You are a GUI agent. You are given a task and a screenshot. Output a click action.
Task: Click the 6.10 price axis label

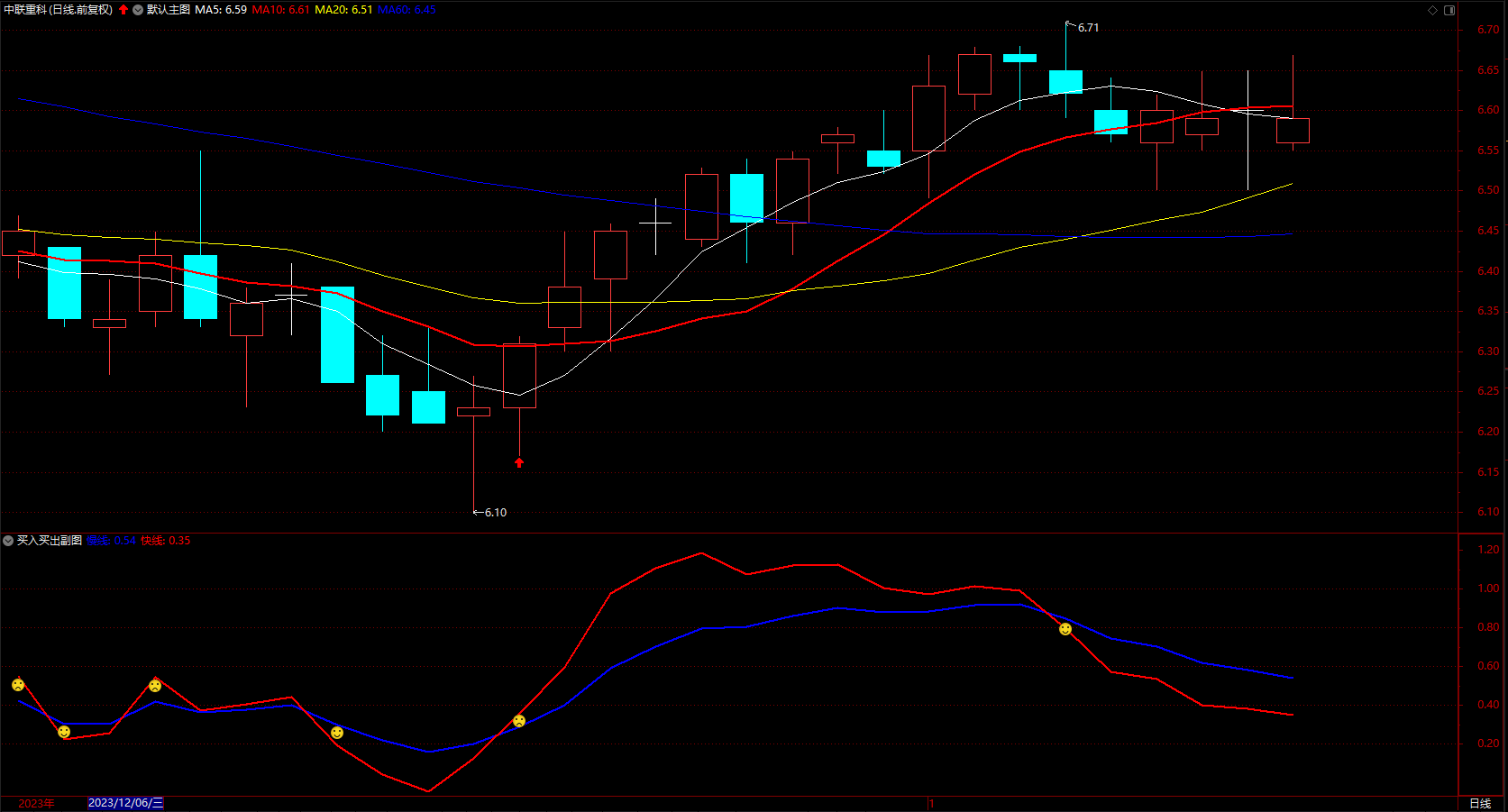point(1488,512)
